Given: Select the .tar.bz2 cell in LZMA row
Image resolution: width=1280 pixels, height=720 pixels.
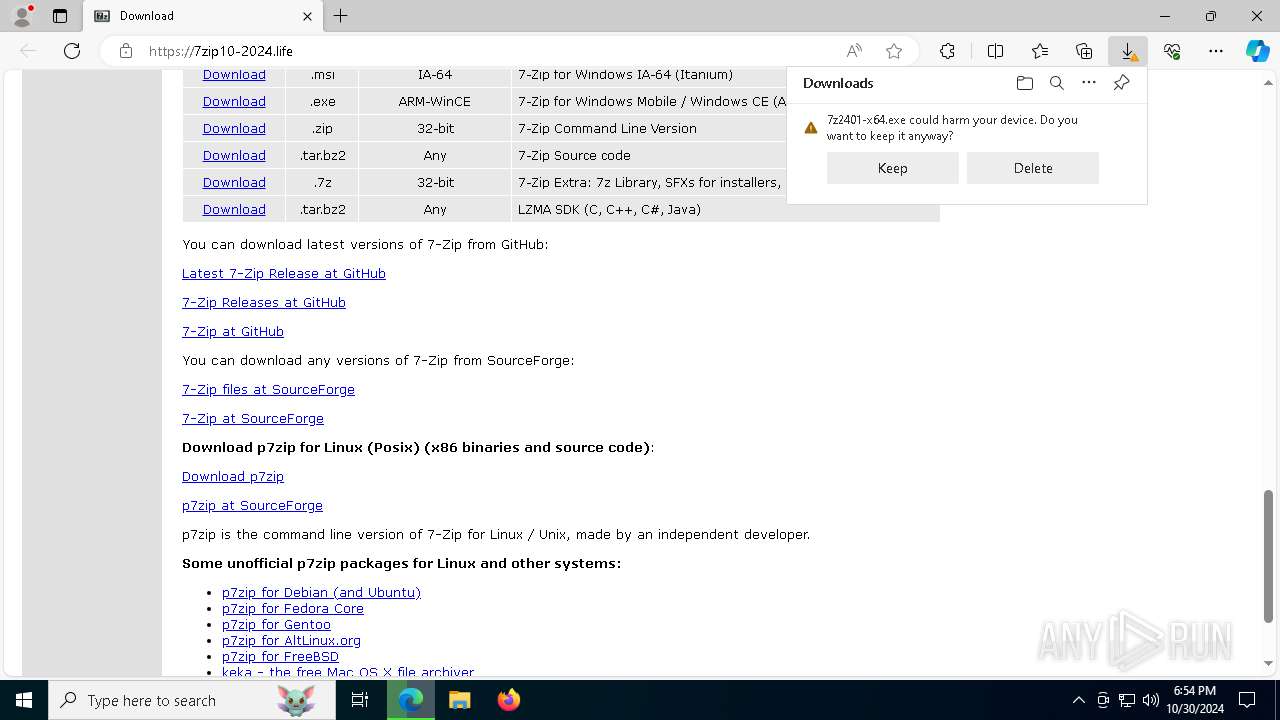Looking at the screenshot, I should pyautogui.click(x=322, y=210).
